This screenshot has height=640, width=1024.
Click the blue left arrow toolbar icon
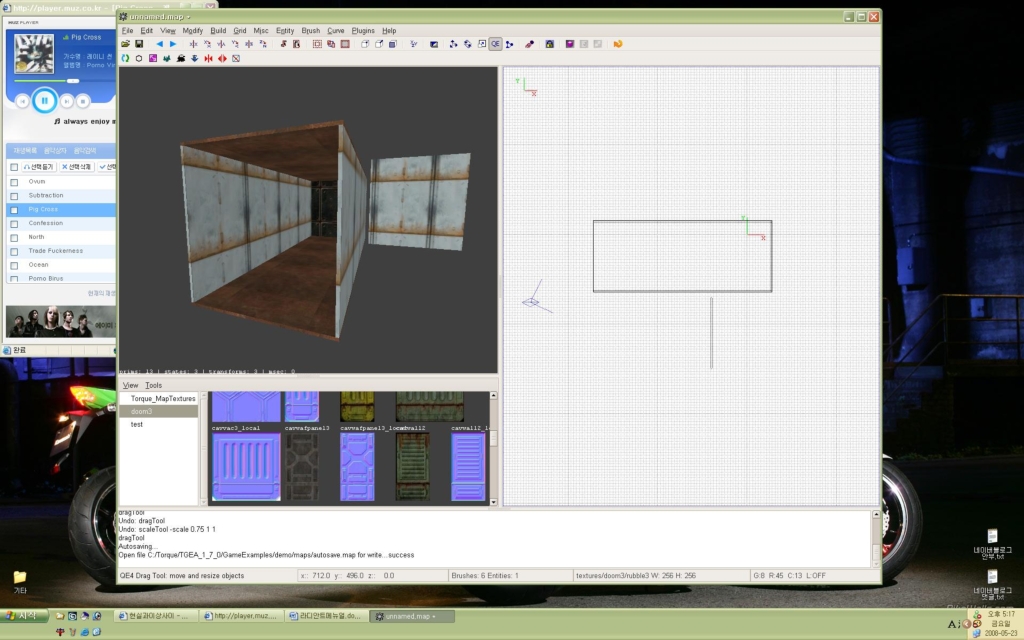[x=159, y=44]
